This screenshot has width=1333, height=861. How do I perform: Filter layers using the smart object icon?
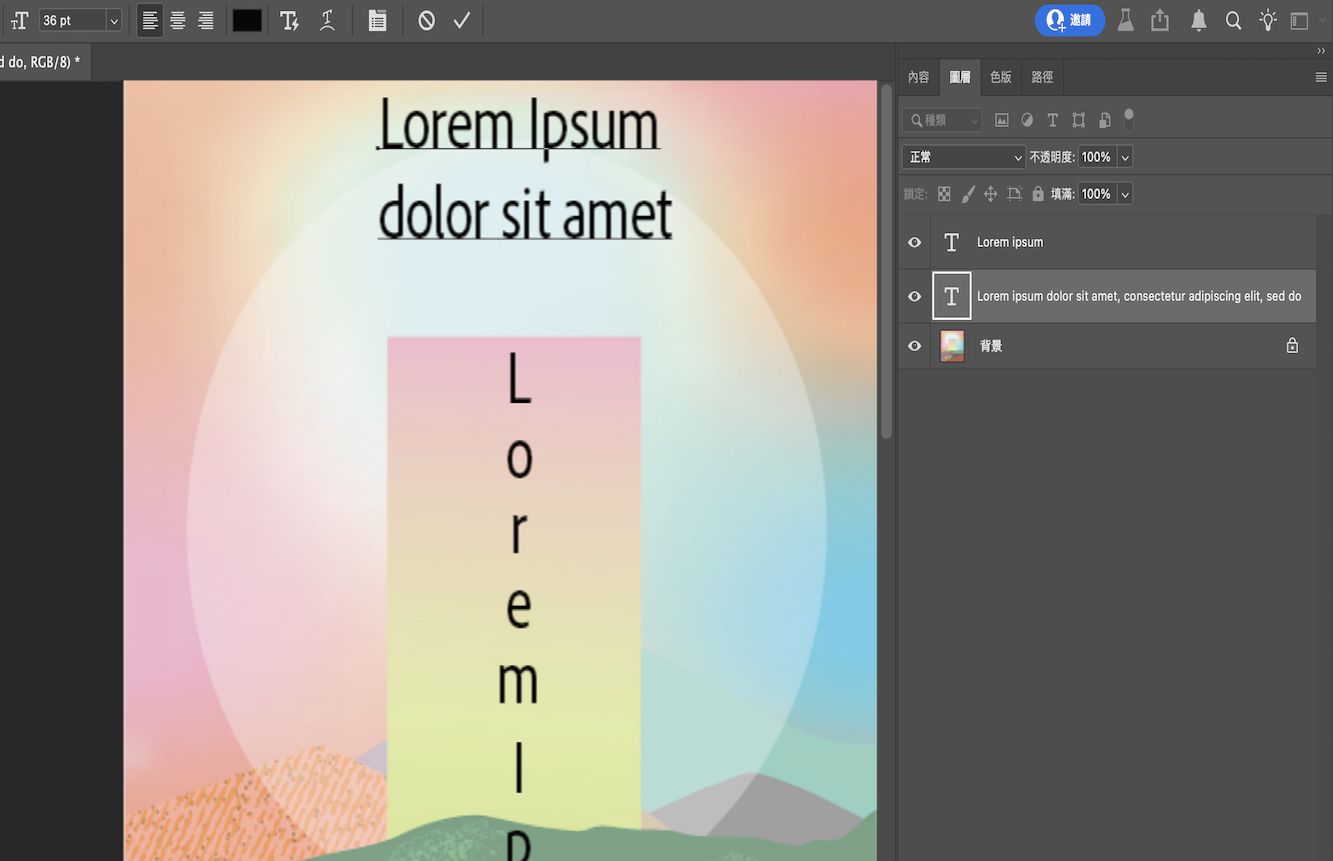[1104, 119]
